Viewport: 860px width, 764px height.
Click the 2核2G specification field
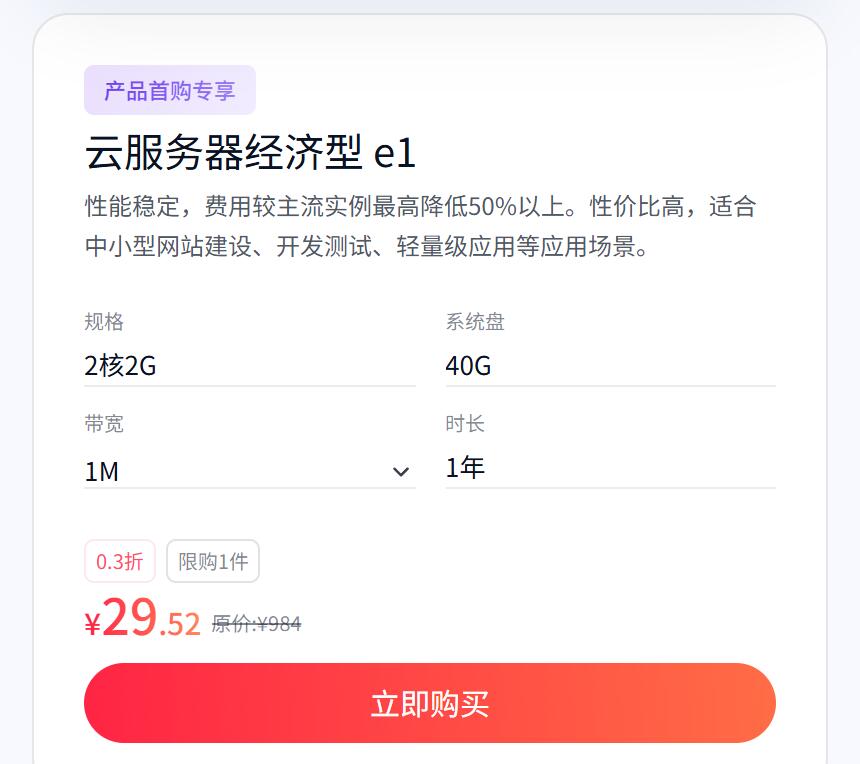tap(249, 366)
